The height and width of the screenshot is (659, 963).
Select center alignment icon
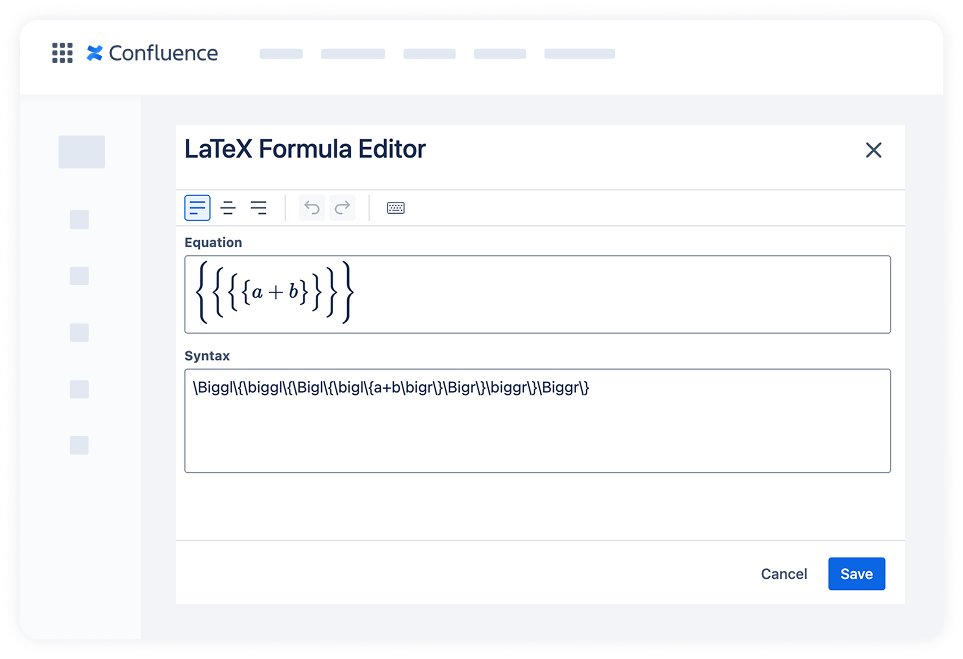point(228,208)
